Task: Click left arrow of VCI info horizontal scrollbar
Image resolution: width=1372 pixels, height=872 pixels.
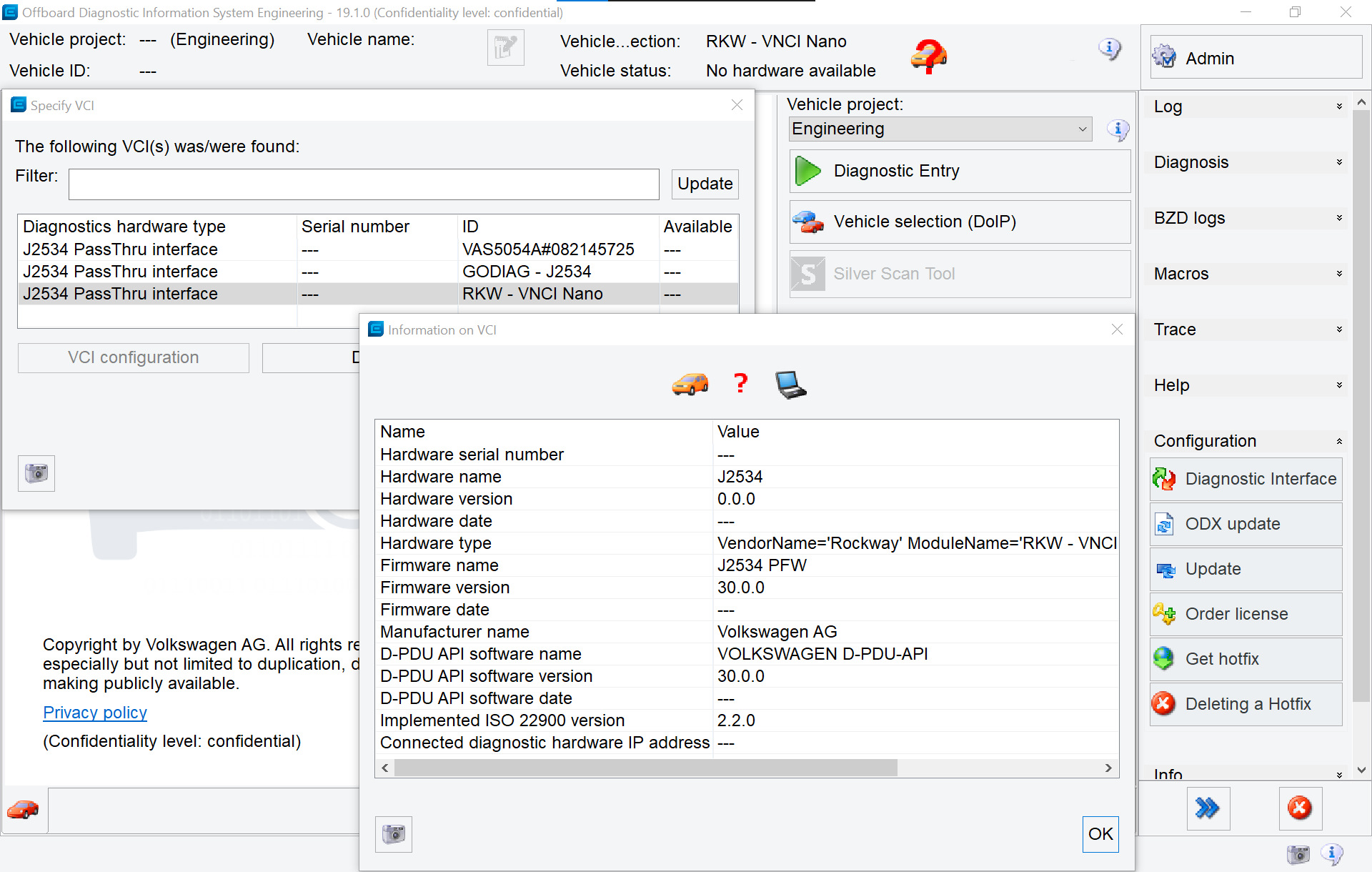Action: coord(385,768)
